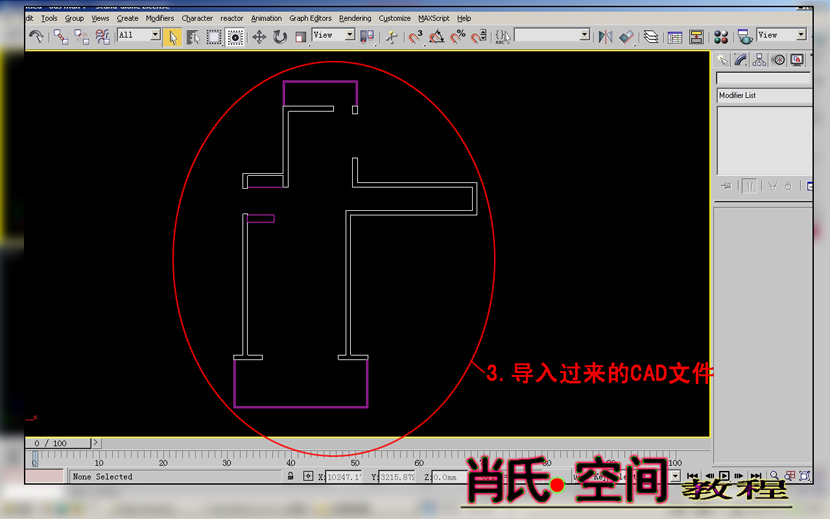Click Go to Start playback button
Viewport: 830px width, 519px height.
tap(692, 476)
